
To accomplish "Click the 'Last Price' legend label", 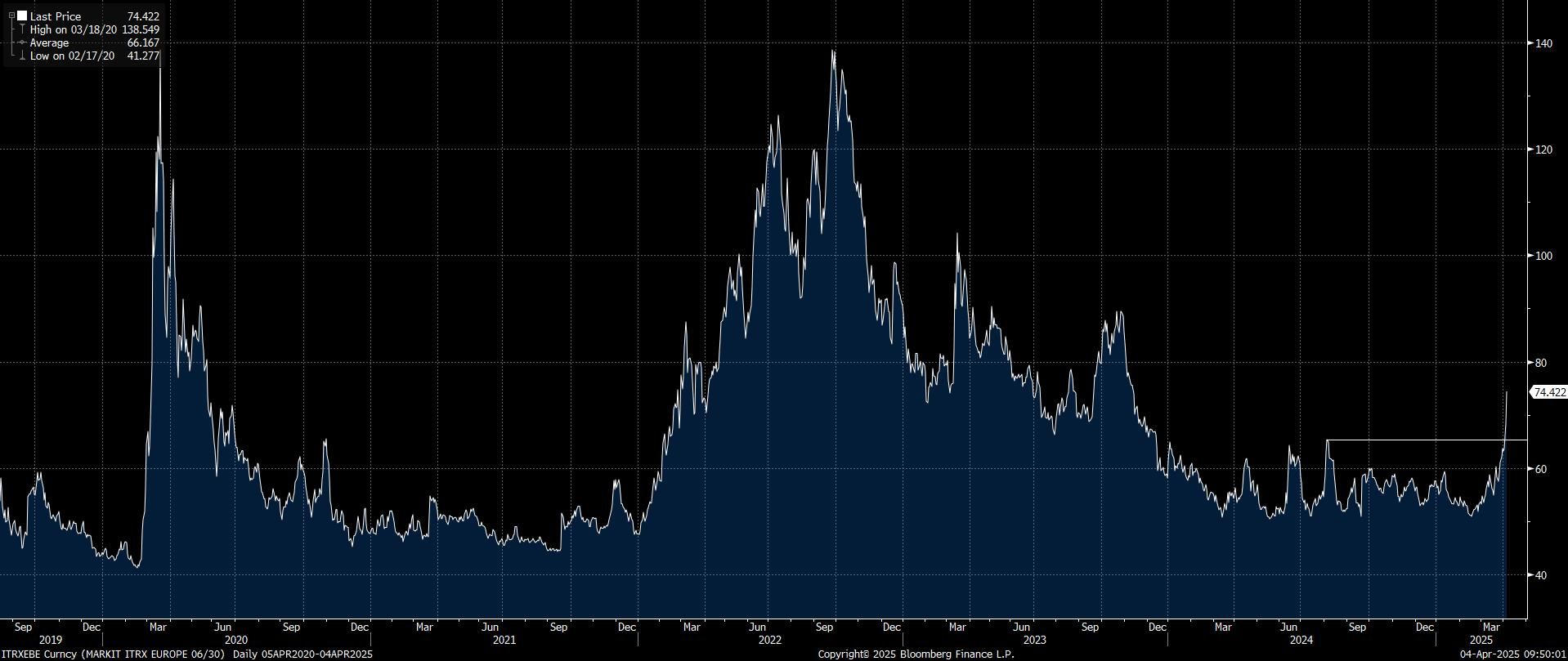I will [56, 16].
